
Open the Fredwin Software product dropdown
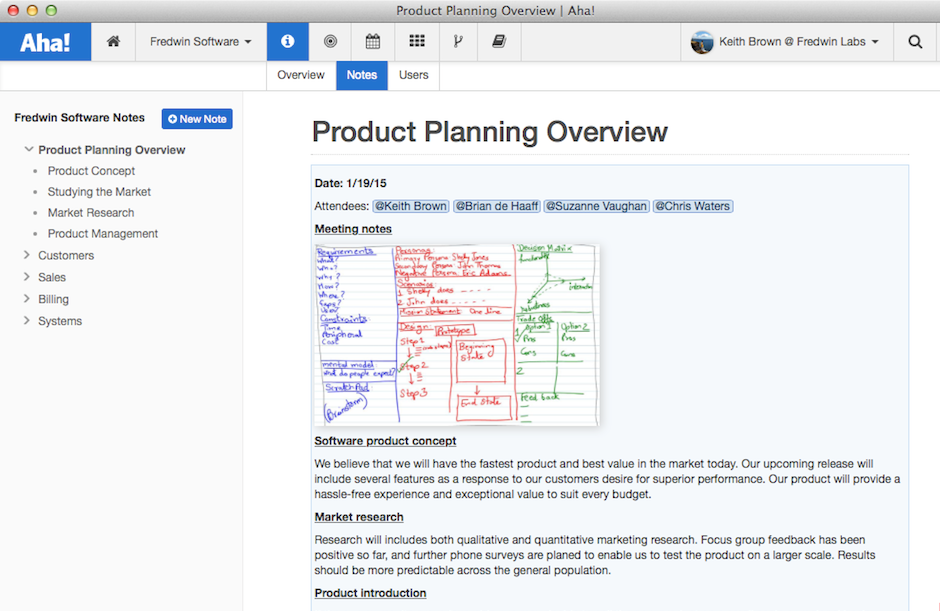(x=200, y=41)
